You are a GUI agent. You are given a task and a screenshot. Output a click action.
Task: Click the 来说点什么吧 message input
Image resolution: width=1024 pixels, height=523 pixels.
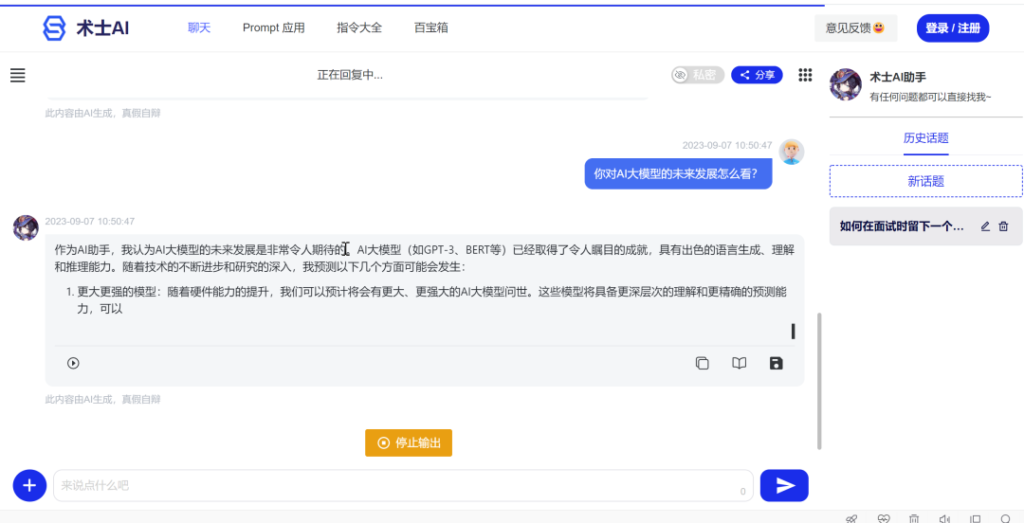click(402, 485)
